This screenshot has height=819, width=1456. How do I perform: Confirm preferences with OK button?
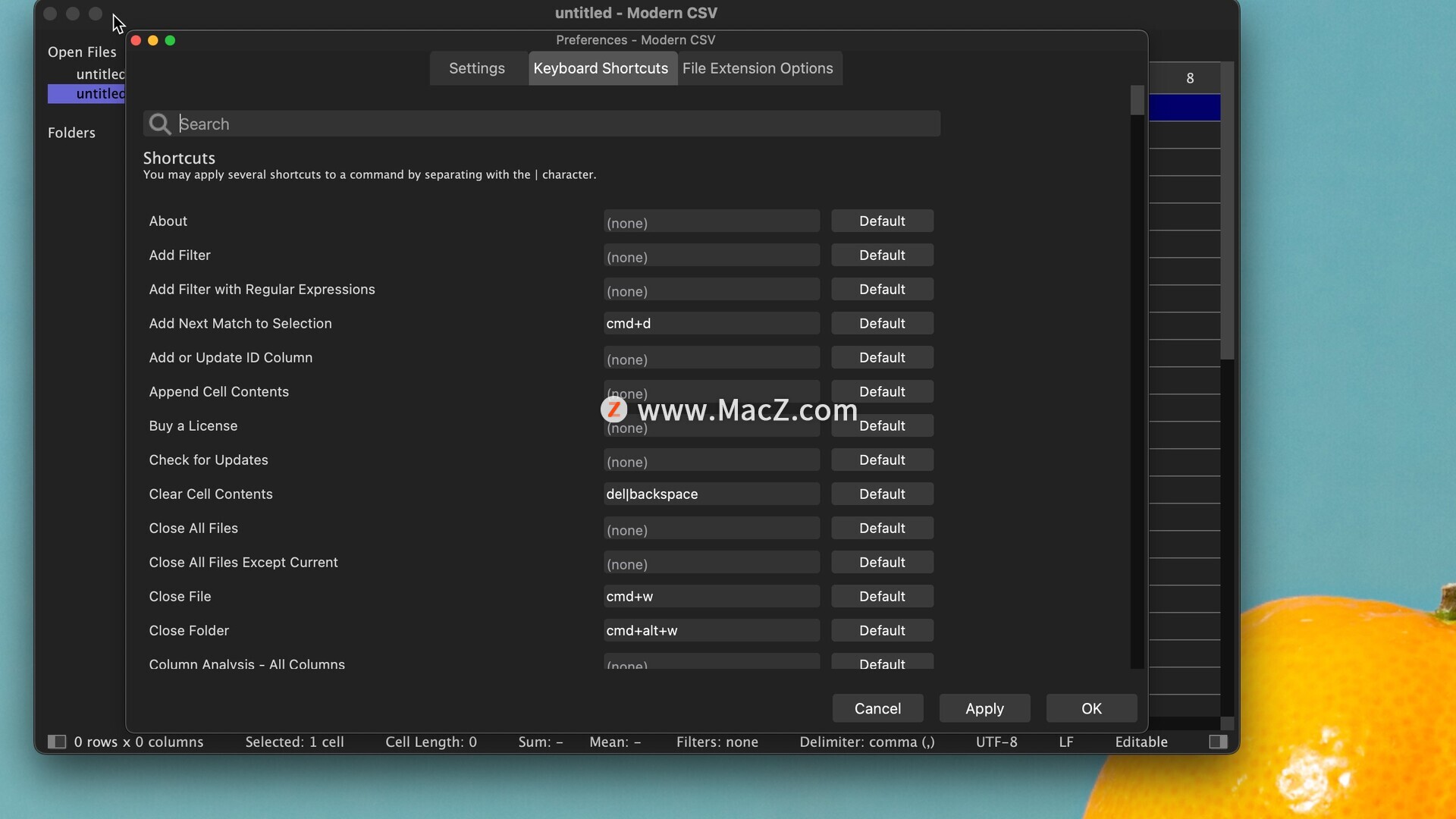pos(1092,708)
